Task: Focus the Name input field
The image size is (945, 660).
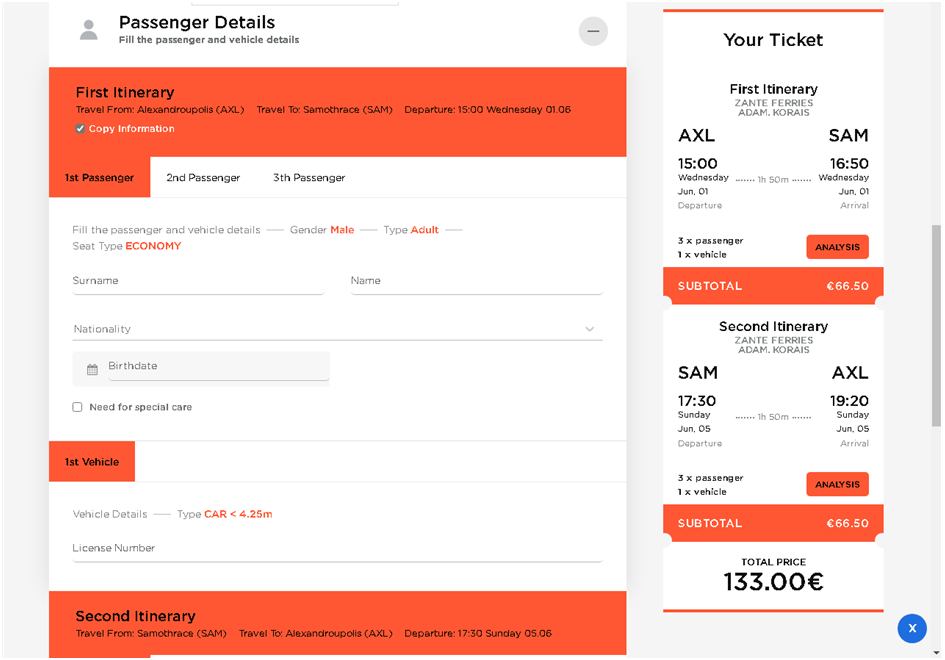Action: pyautogui.click(x=476, y=282)
